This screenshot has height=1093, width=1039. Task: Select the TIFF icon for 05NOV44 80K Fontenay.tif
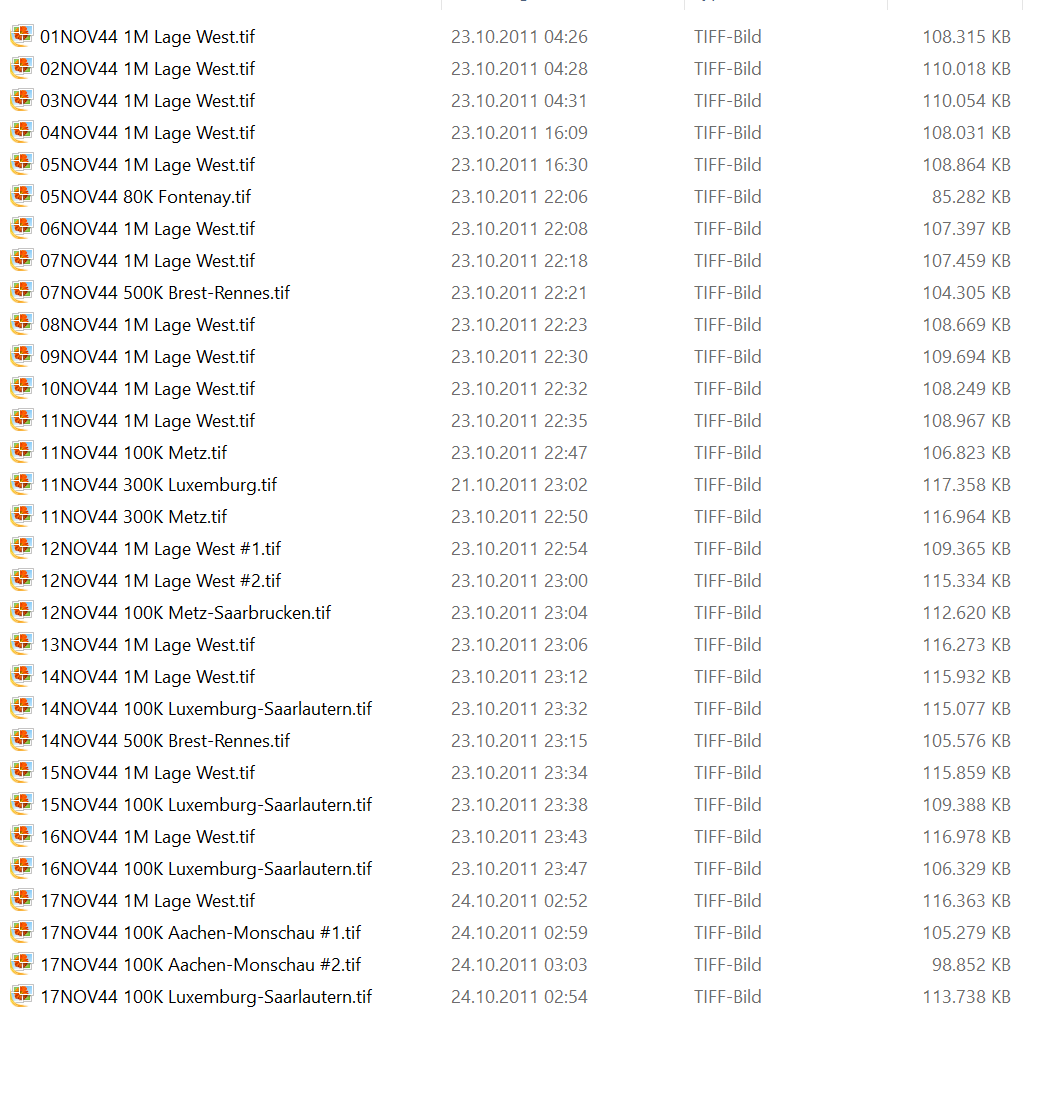(22, 197)
